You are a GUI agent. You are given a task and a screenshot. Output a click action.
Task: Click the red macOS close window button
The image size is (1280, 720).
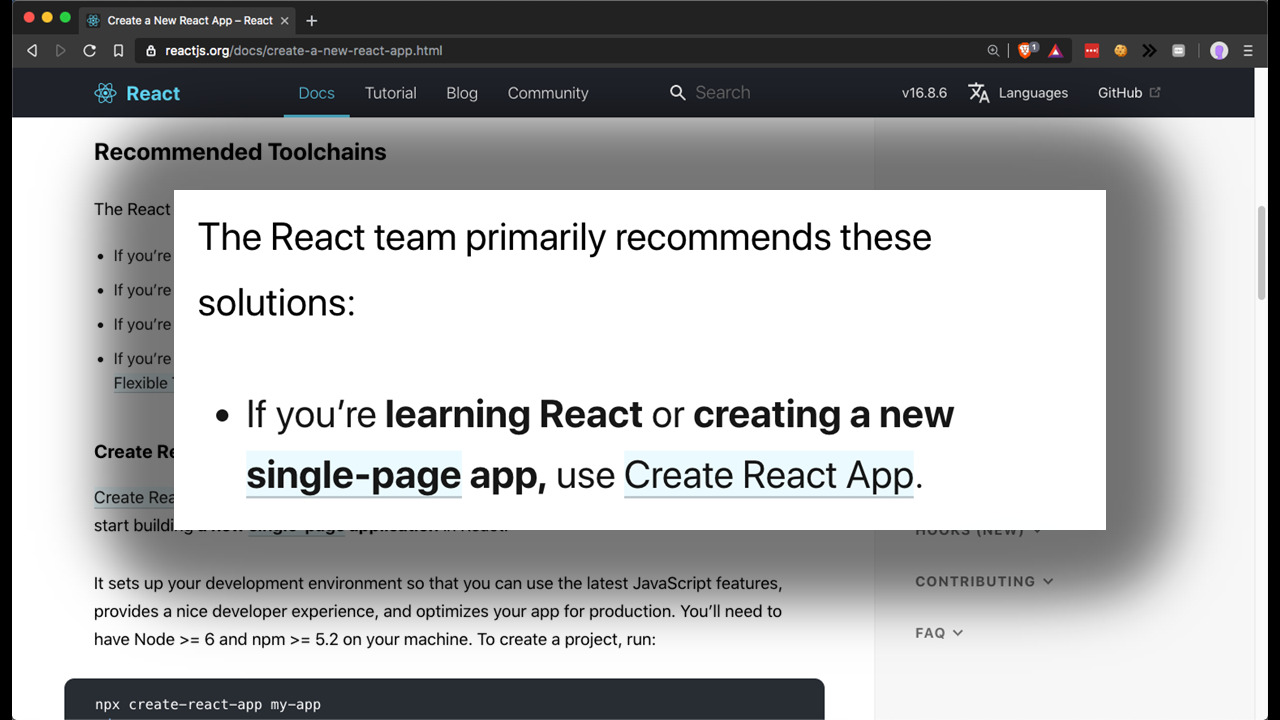click(28, 18)
